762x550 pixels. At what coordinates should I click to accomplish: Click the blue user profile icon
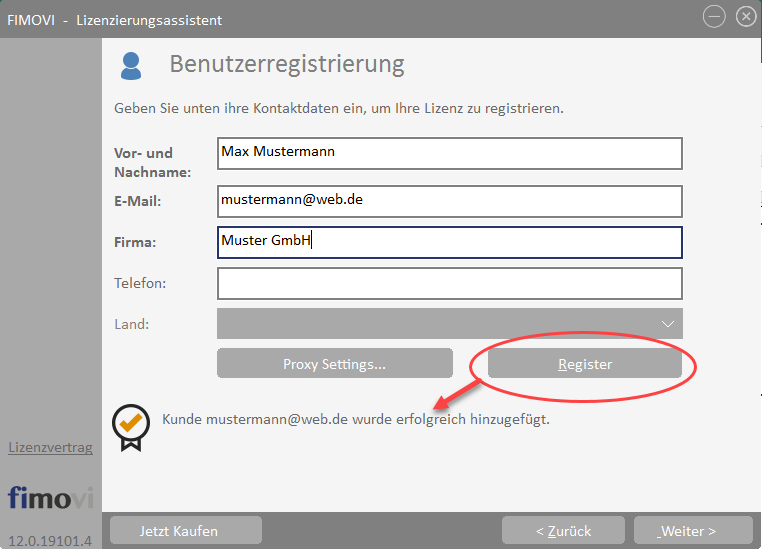pos(131,66)
